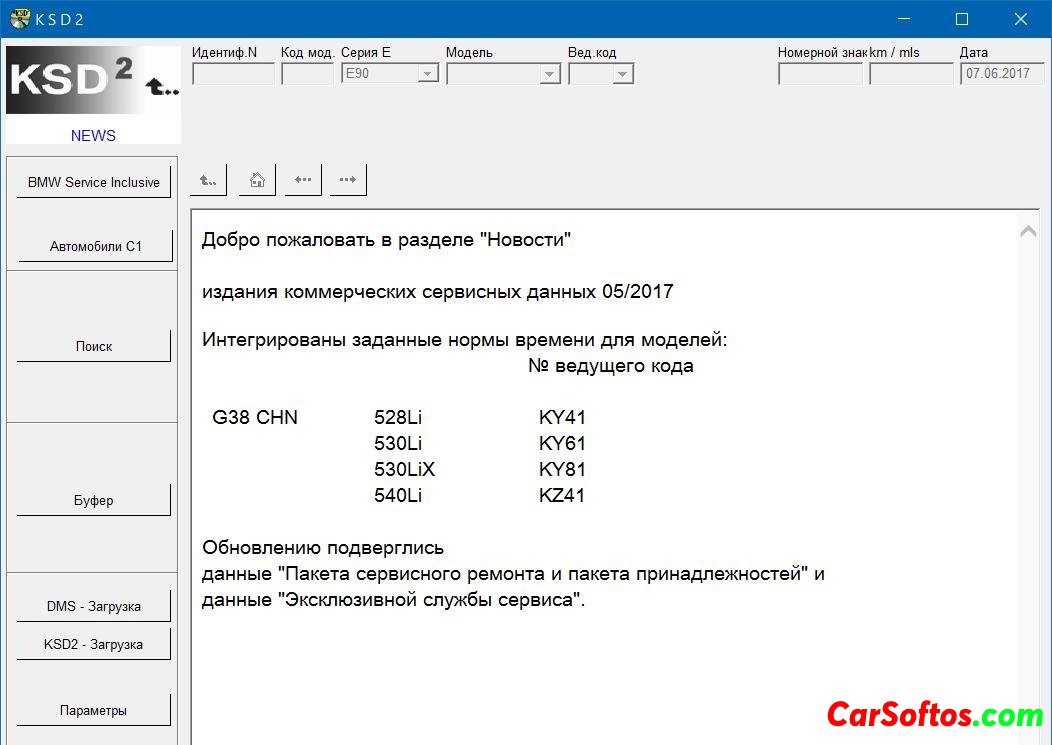
Task: Open the Вед.код dropdown
Action: click(623, 74)
